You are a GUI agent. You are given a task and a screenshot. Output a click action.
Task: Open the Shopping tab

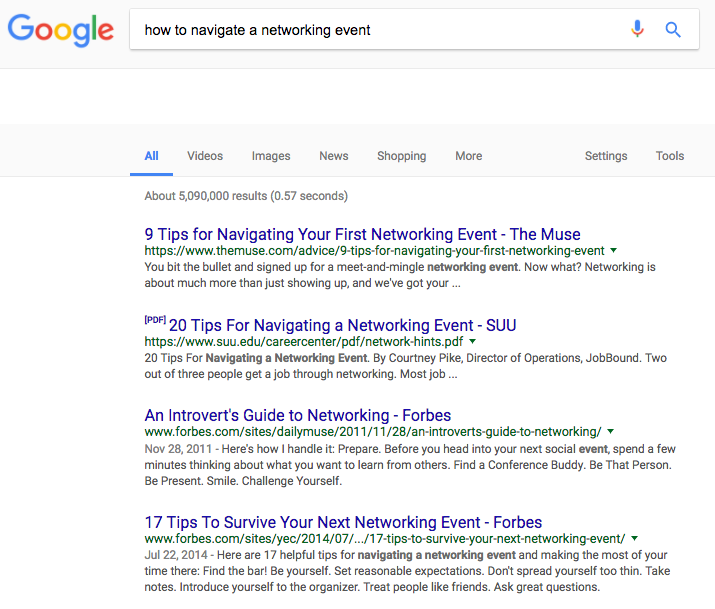[402, 156]
